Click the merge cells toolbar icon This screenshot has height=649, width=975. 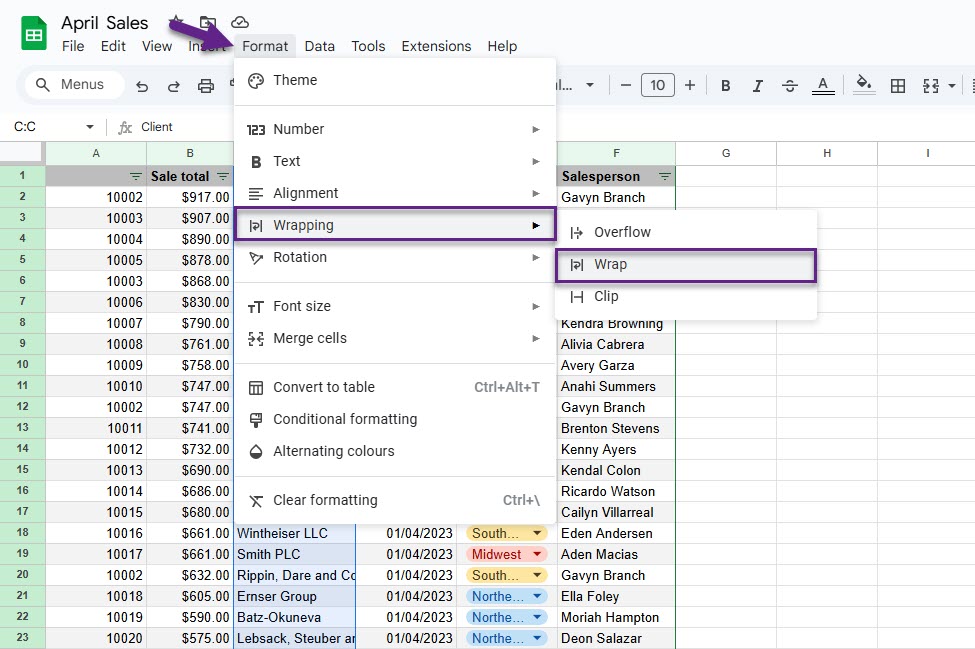pos(931,86)
